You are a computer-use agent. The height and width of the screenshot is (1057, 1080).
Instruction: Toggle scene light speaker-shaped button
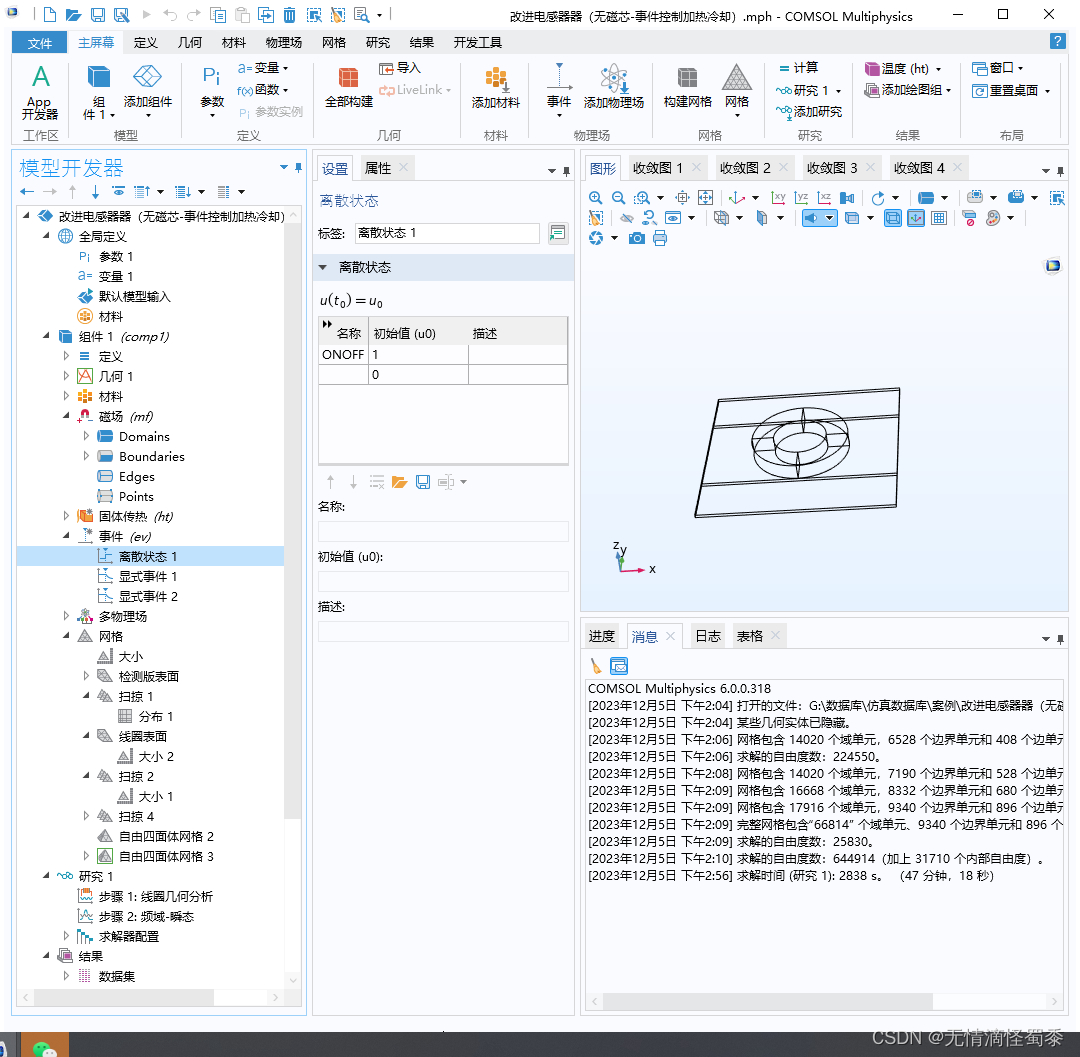click(x=811, y=218)
